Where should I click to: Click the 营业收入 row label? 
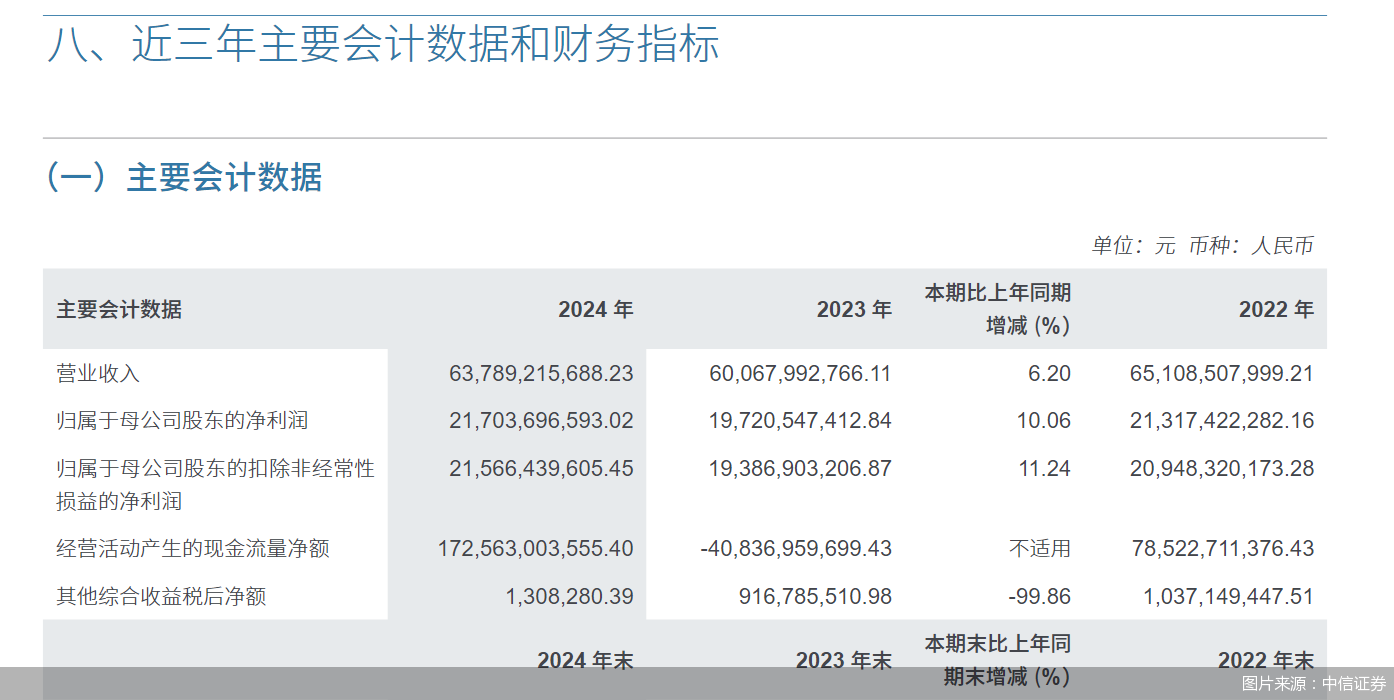pyautogui.click(x=98, y=374)
